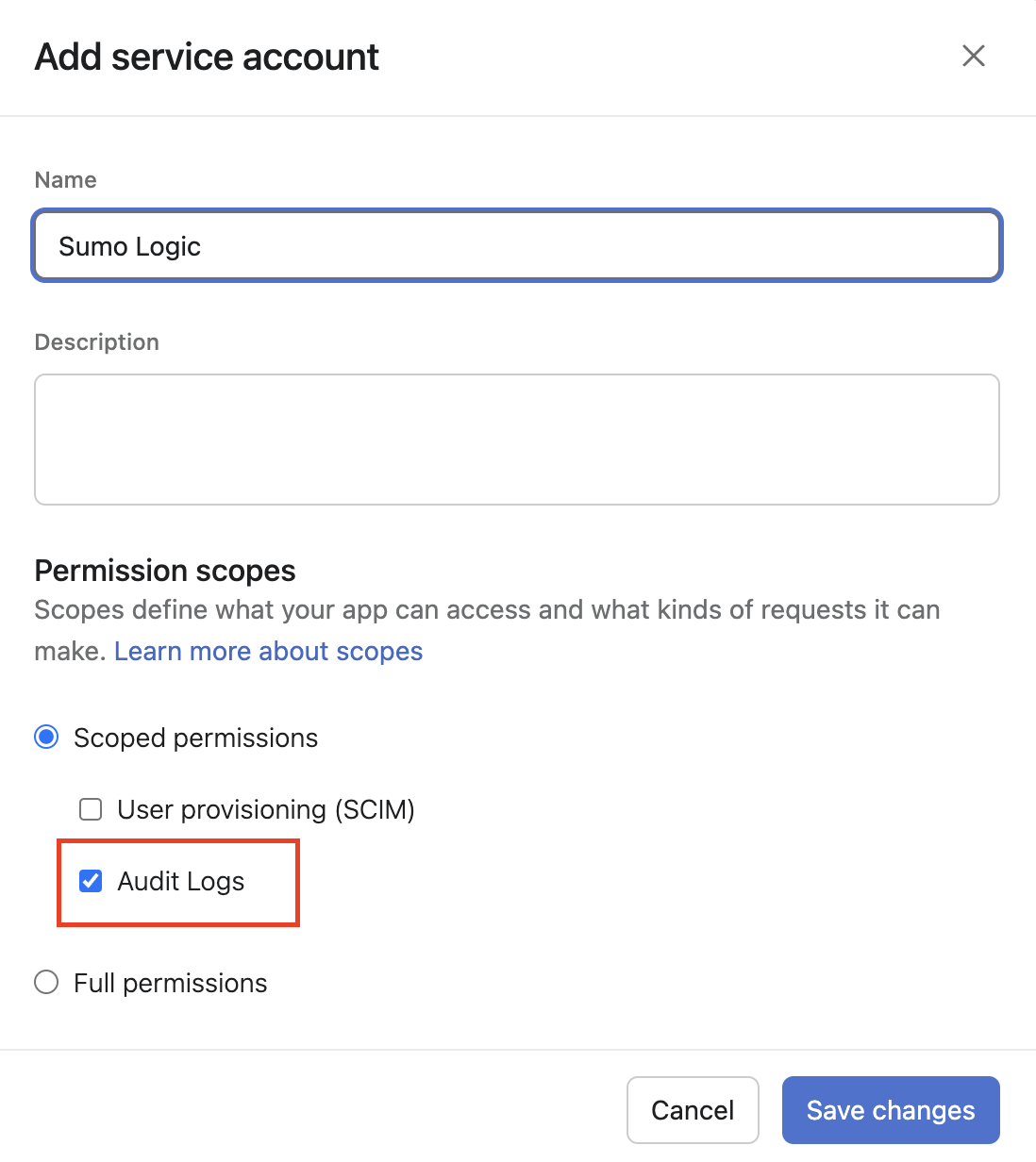Enable the User provisioning (SCIM) checkbox

point(91,809)
